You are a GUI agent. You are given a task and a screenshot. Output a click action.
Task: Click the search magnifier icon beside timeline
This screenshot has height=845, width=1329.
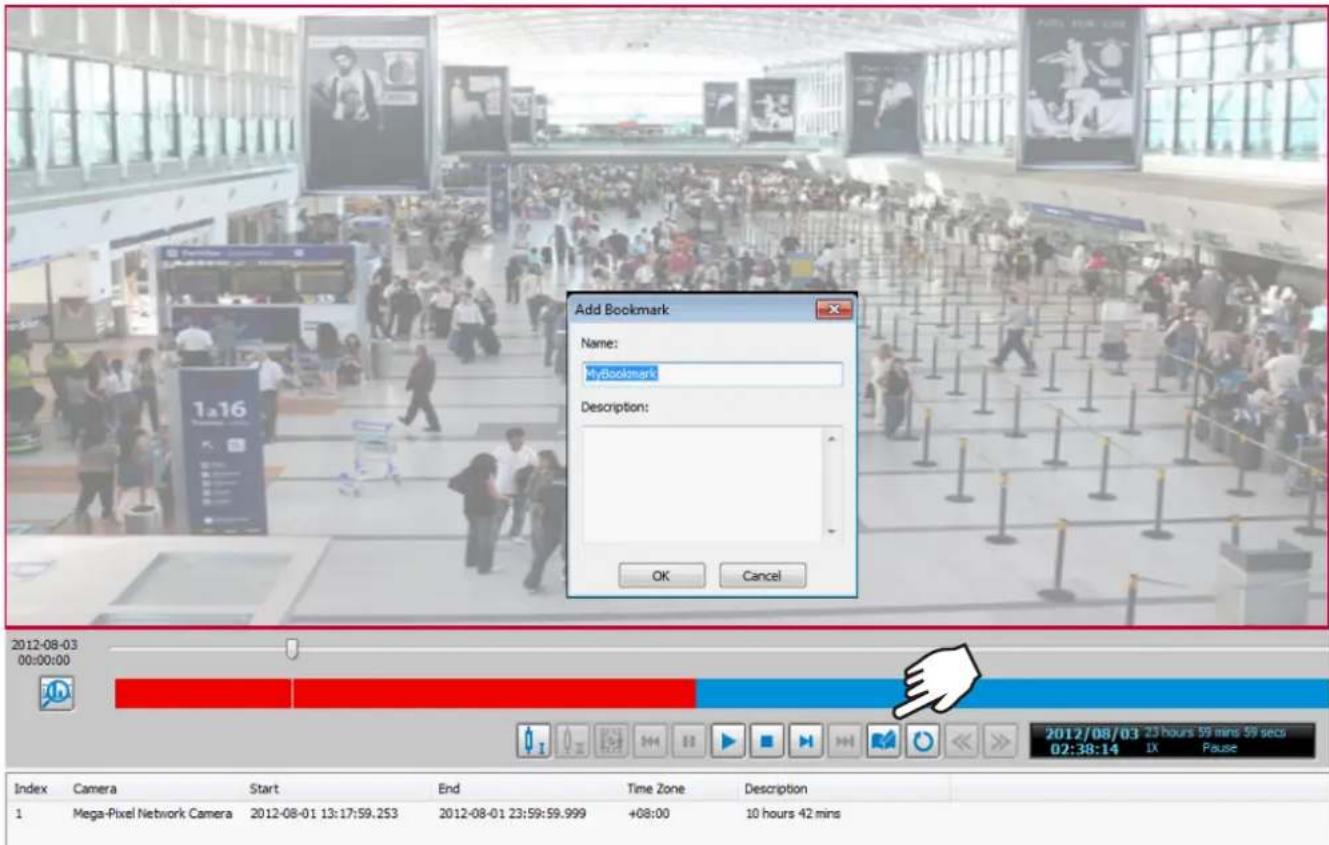pos(56,692)
